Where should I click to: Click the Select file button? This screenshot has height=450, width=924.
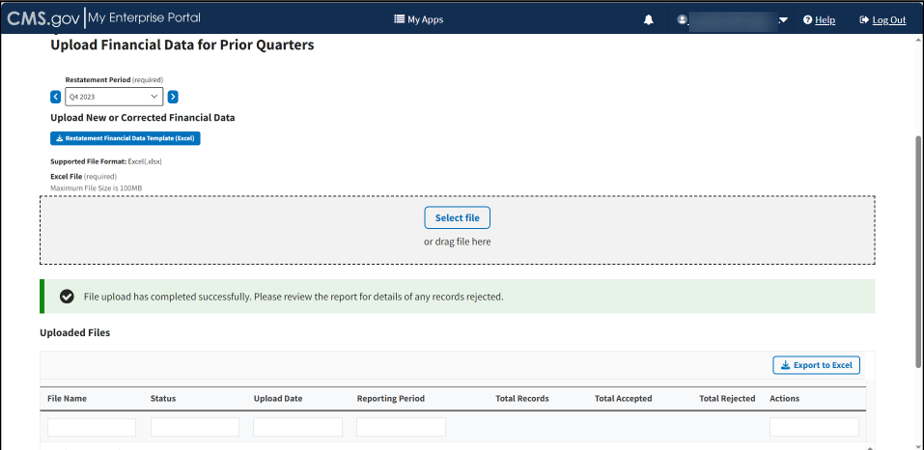point(457,218)
